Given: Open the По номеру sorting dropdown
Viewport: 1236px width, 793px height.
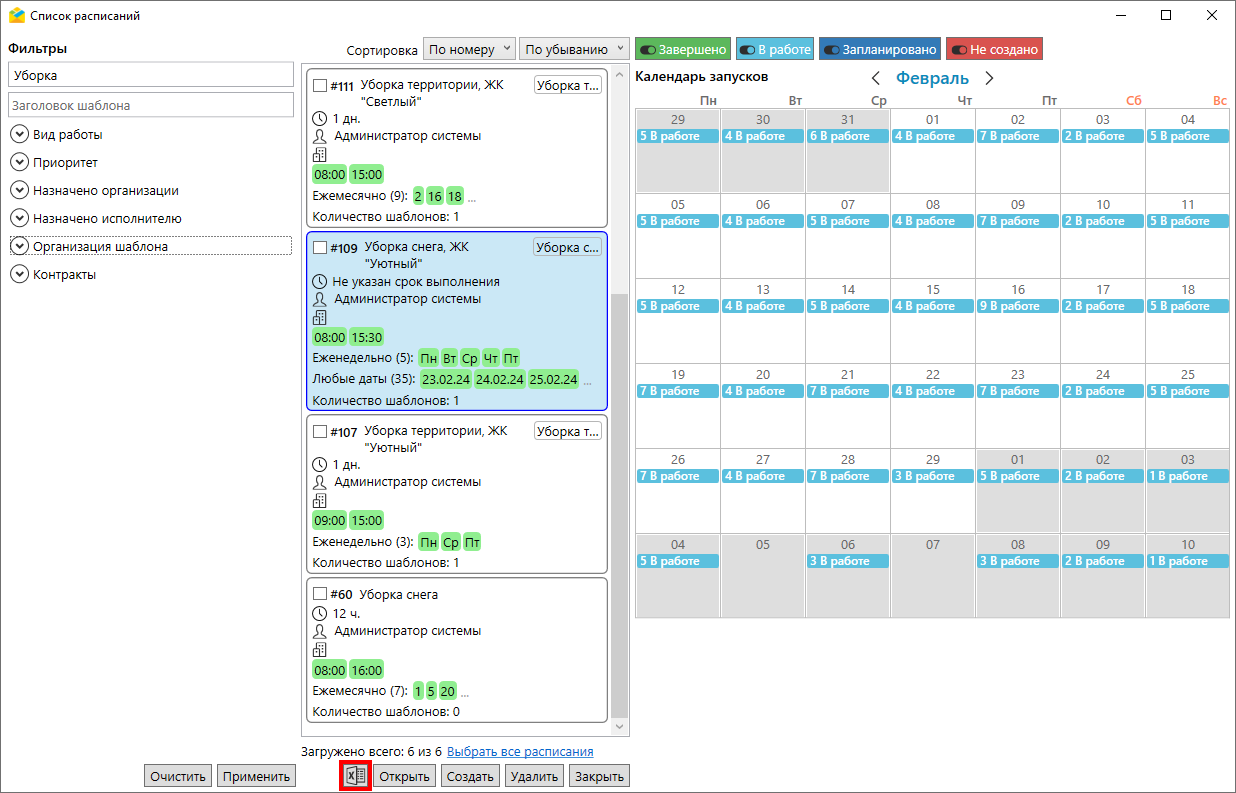Looking at the screenshot, I should [x=469, y=49].
